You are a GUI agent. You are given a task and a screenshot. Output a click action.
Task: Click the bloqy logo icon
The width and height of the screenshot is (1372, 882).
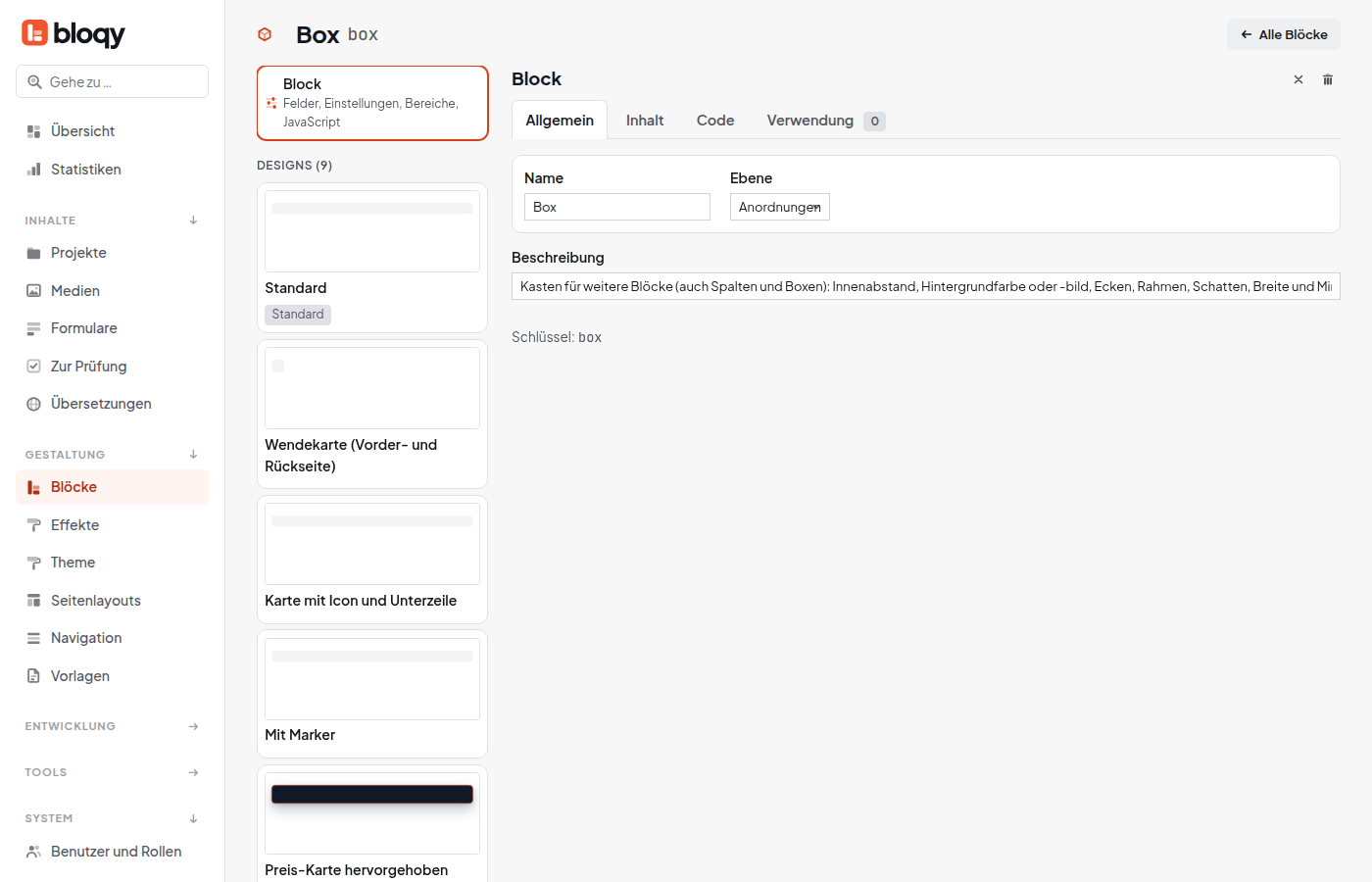[34, 33]
